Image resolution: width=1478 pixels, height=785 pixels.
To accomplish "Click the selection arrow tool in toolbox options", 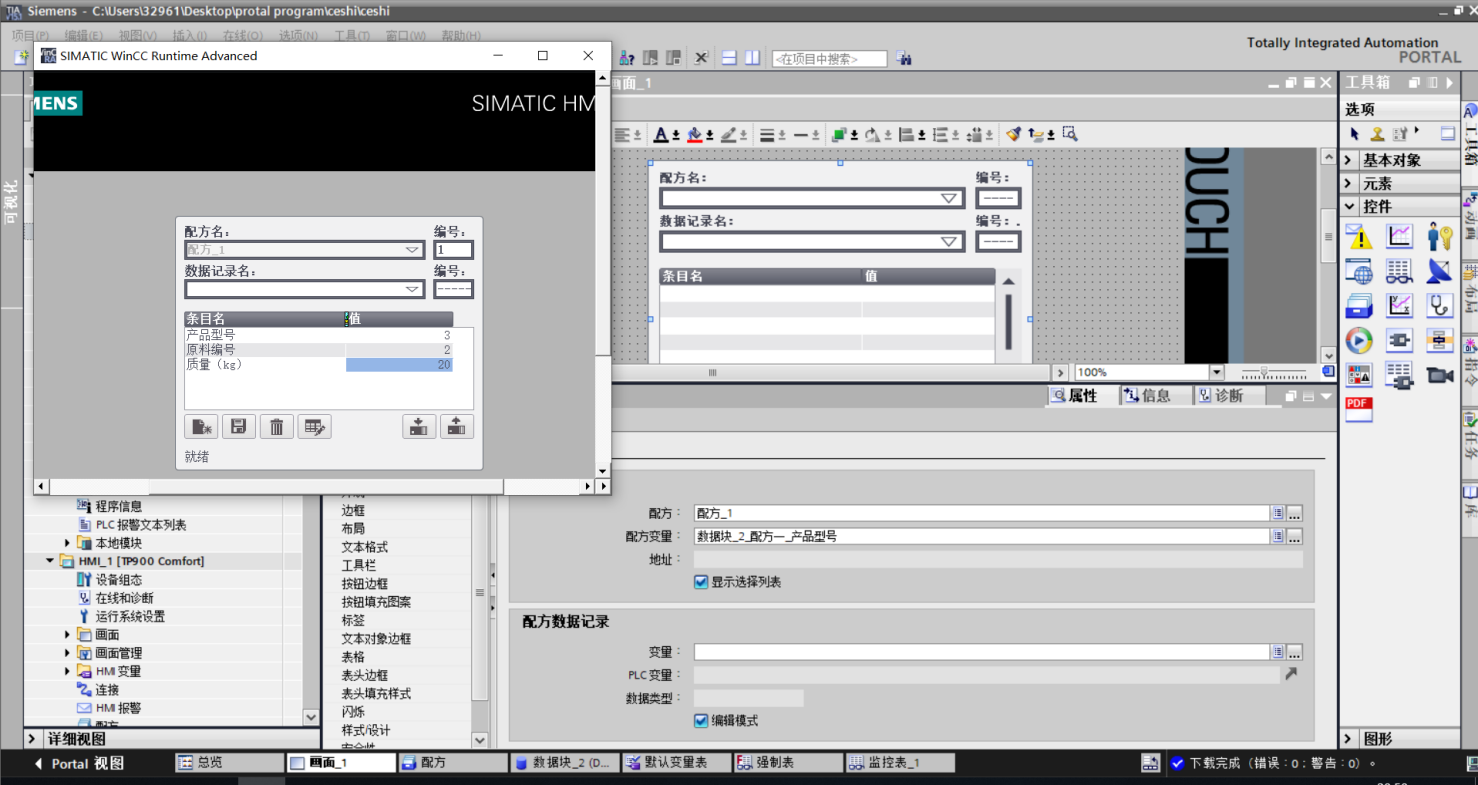I will [1355, 133].
